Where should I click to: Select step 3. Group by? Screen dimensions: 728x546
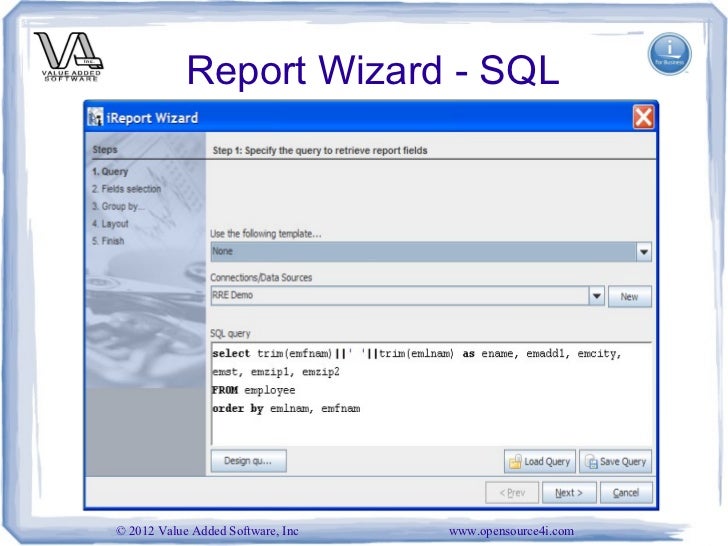tap(118, 207)
